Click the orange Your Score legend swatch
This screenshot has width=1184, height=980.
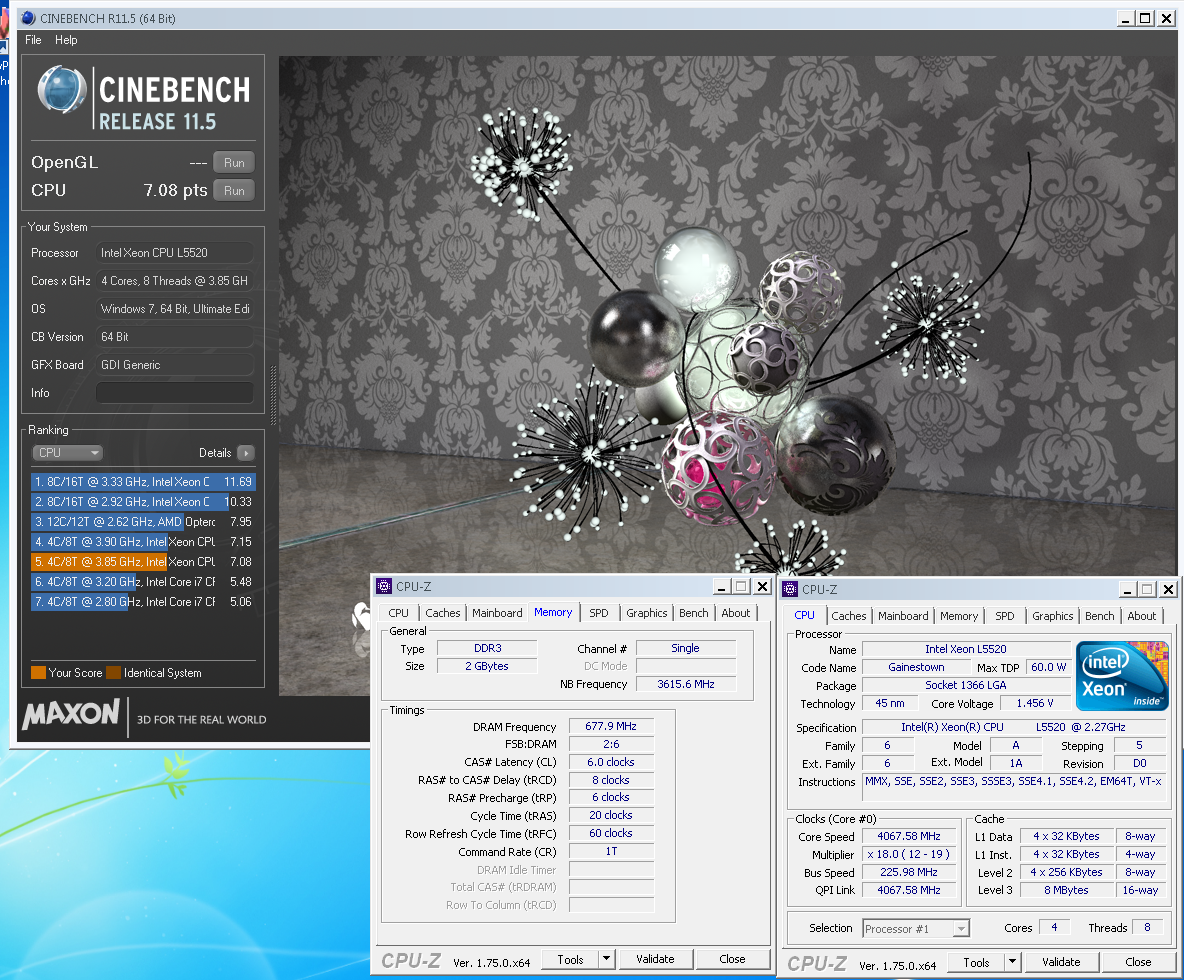38,673
